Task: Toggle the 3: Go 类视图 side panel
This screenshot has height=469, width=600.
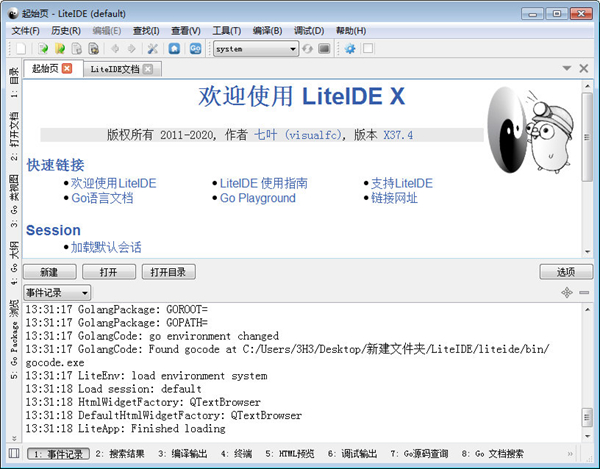Action: [x=14, y=200]
